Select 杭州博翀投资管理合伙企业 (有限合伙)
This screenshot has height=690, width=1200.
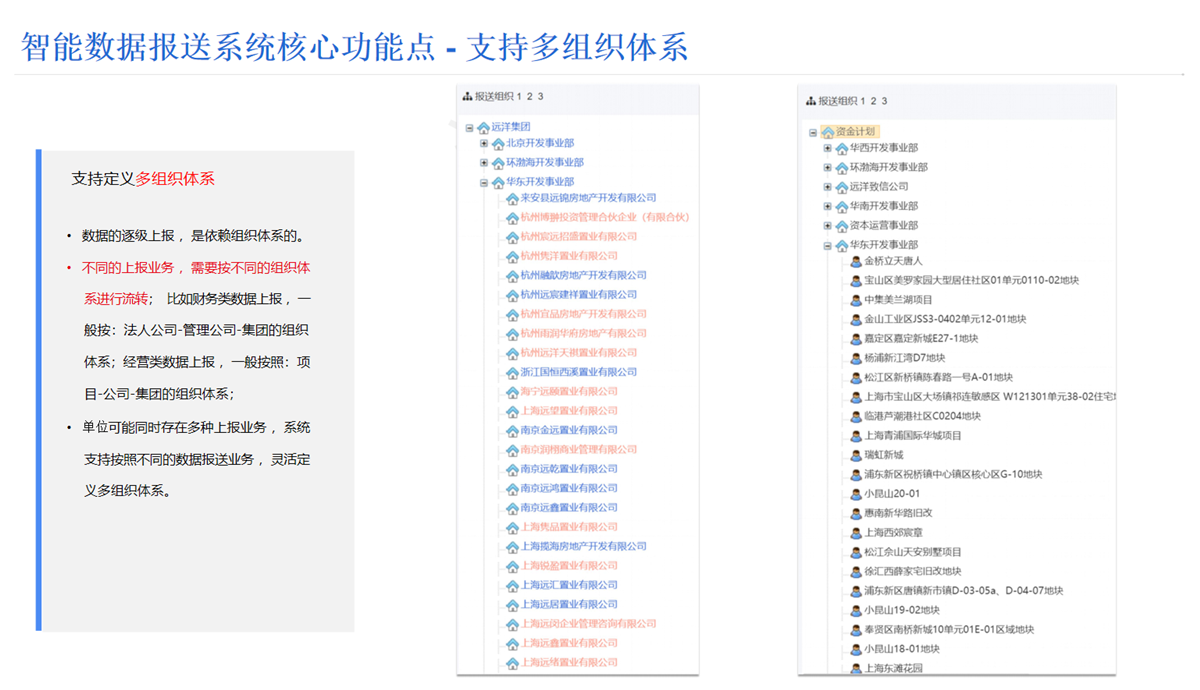[x=605, y=217]
